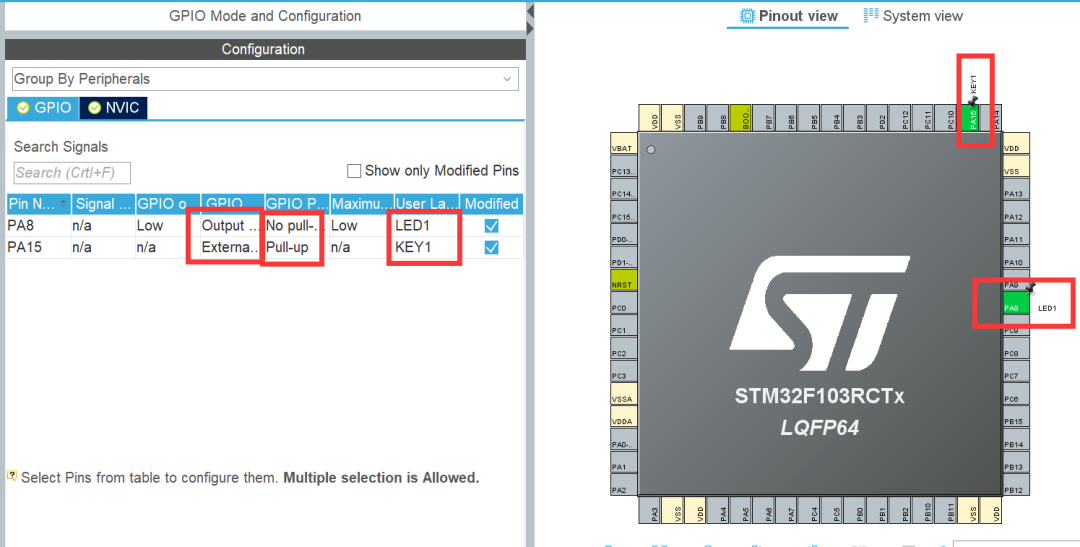This screenshot has height=547, width=1080.
Task: Click the No pull-up cell in the PA8 row
Action: pyautogui.click(x=297, y=226)
